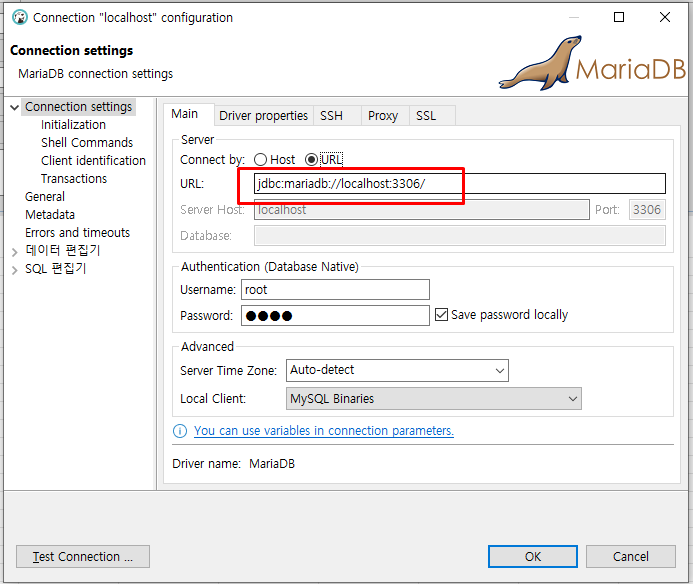Select 데이터 편집기 in the tree
The image size is (693, 584).
pyautogui.click(x=63, y=251)
